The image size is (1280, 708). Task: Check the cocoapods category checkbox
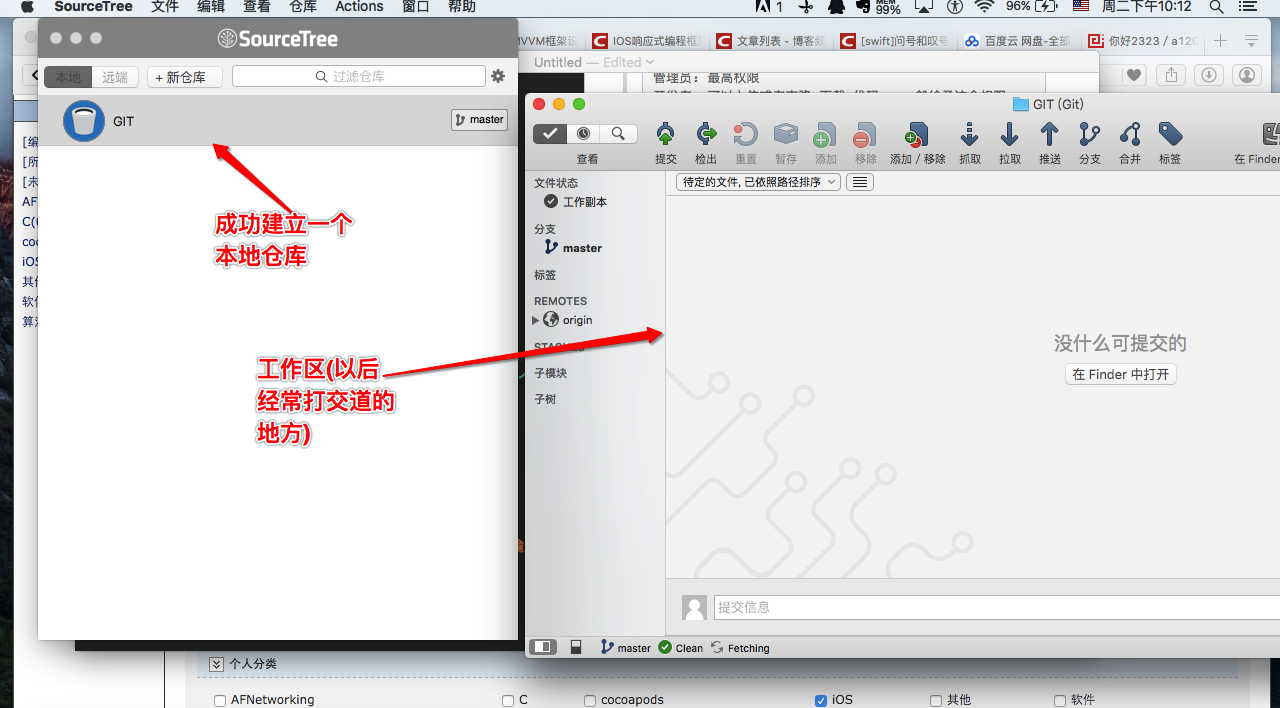click(590, 701)
